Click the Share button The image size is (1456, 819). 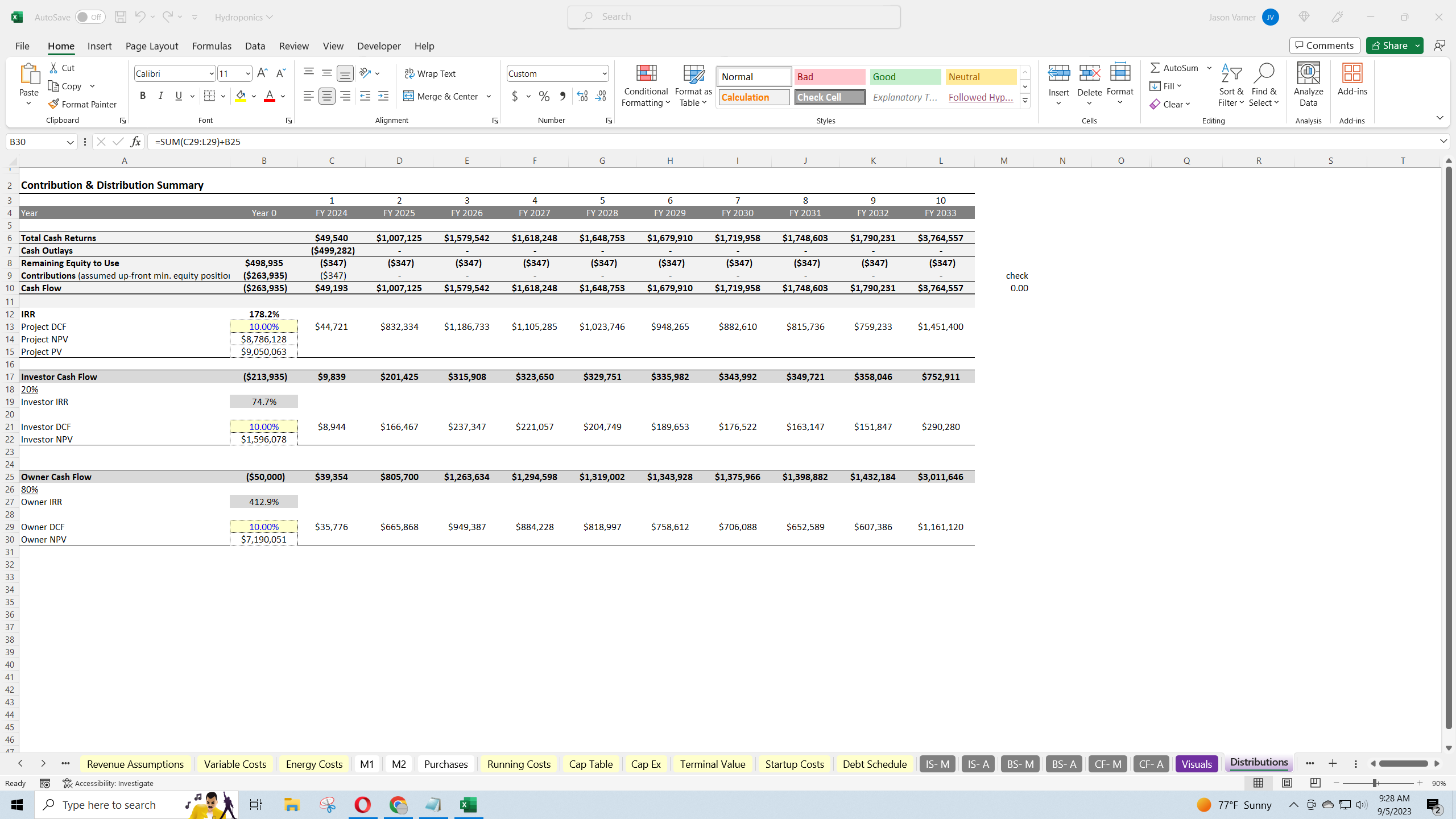coord(1390,45)
